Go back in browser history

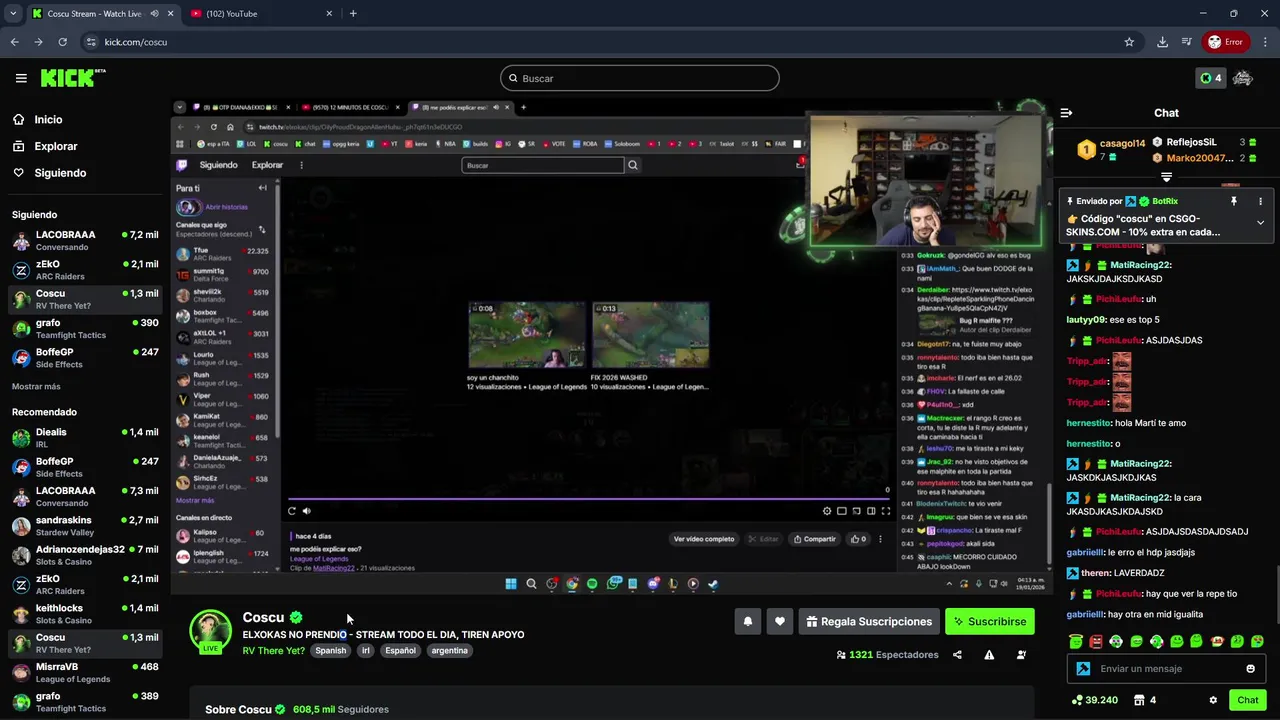pyautogui.click(x=14, y=42)
